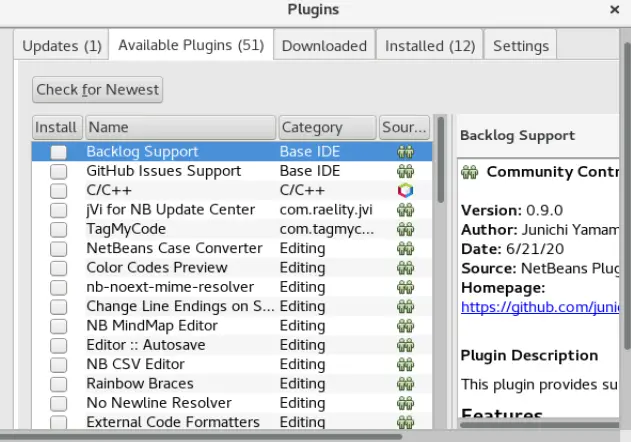Click the source icon for No Newline Resolver

click(x=405, y=403)
